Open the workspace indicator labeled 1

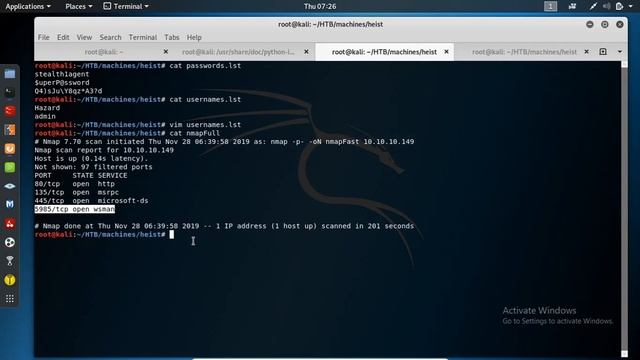pos(550,6)
